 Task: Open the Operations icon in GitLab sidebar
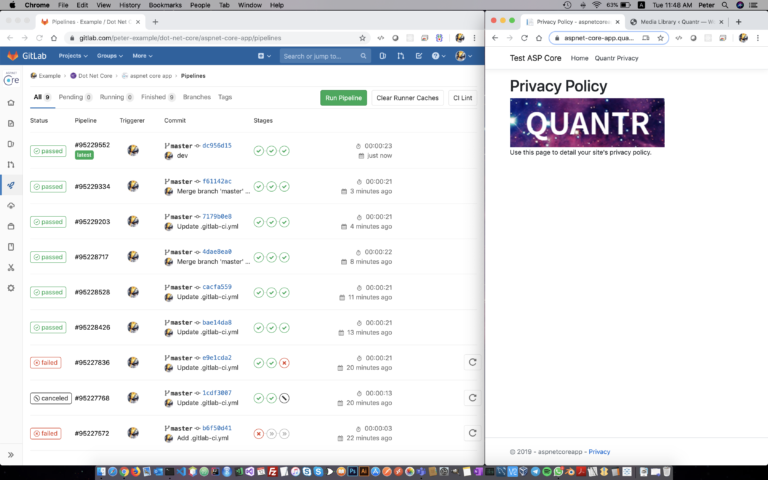point(11,206)
